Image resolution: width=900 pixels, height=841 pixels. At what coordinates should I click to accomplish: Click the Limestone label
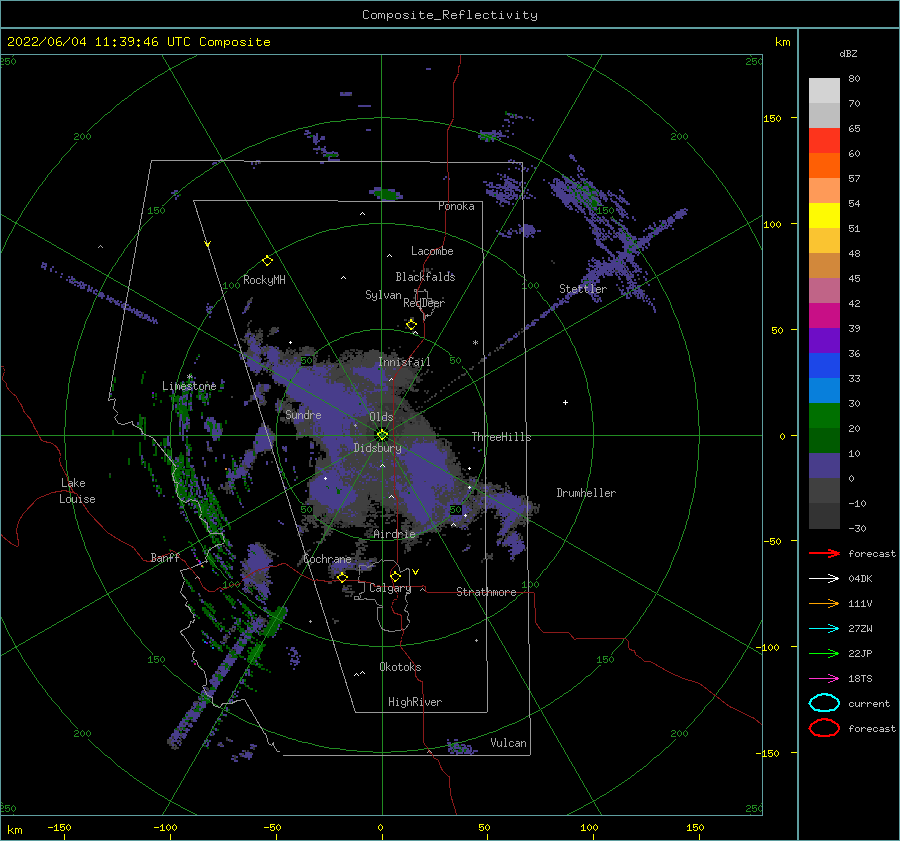(189, 386)
